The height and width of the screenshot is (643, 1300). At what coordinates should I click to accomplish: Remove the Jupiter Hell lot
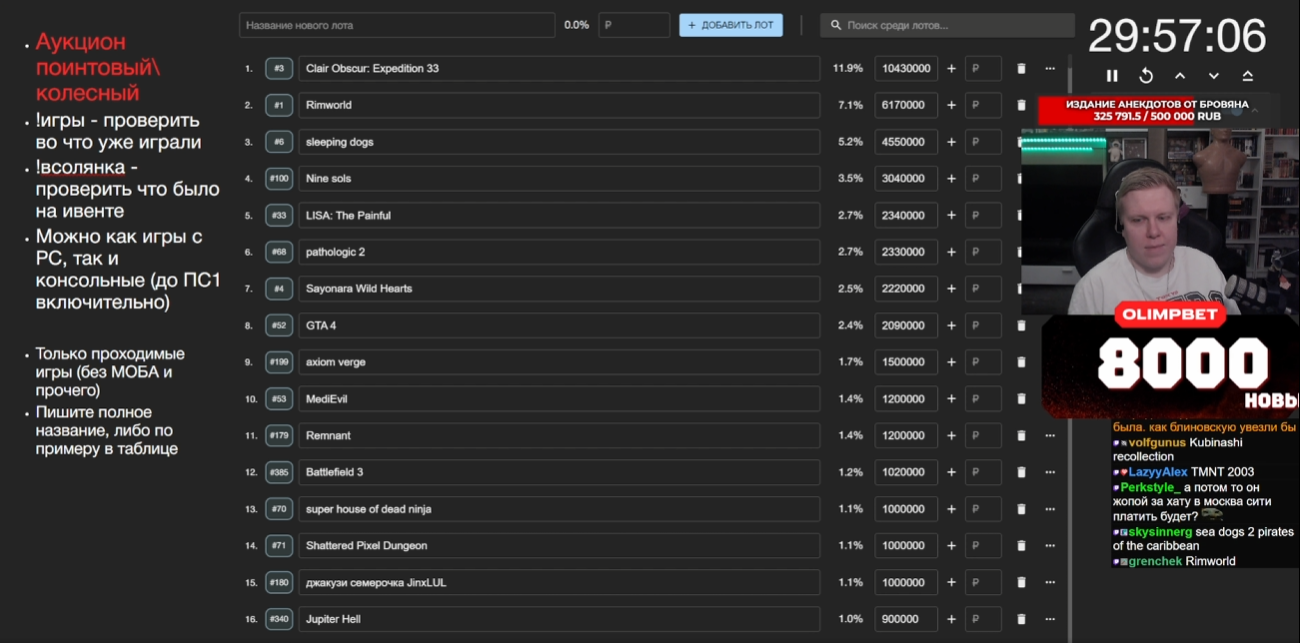click(1021, 619)
